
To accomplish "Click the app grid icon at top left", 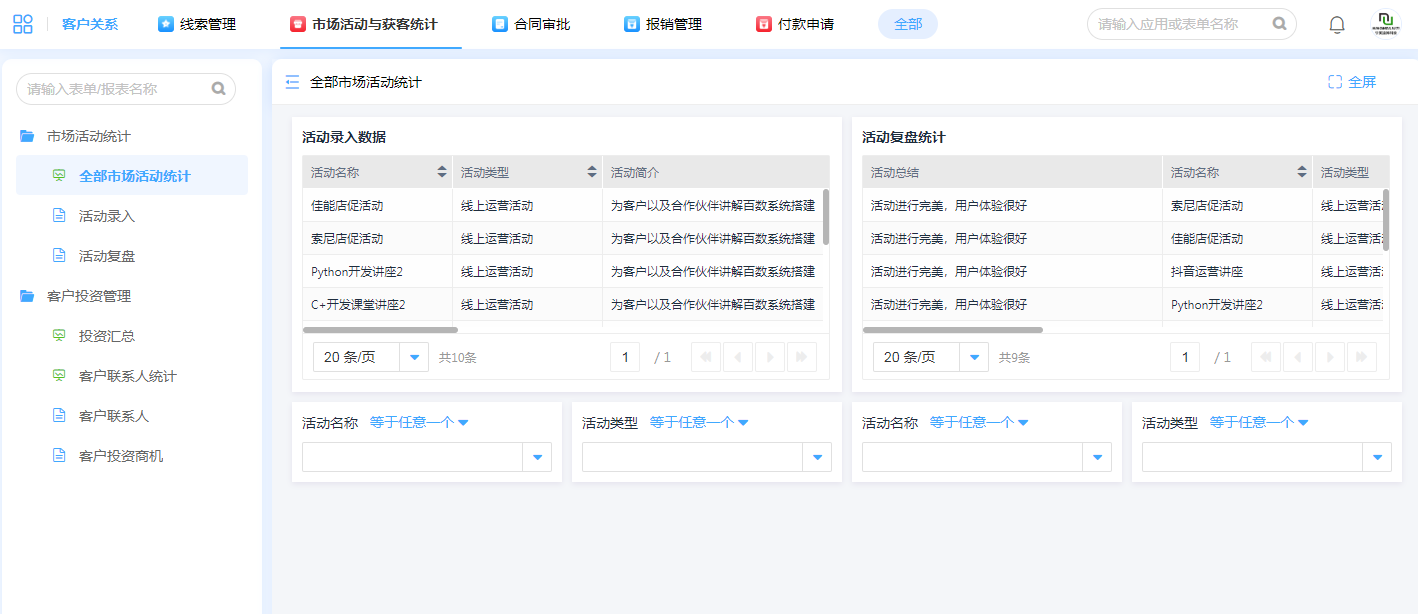I will (23, 24).
